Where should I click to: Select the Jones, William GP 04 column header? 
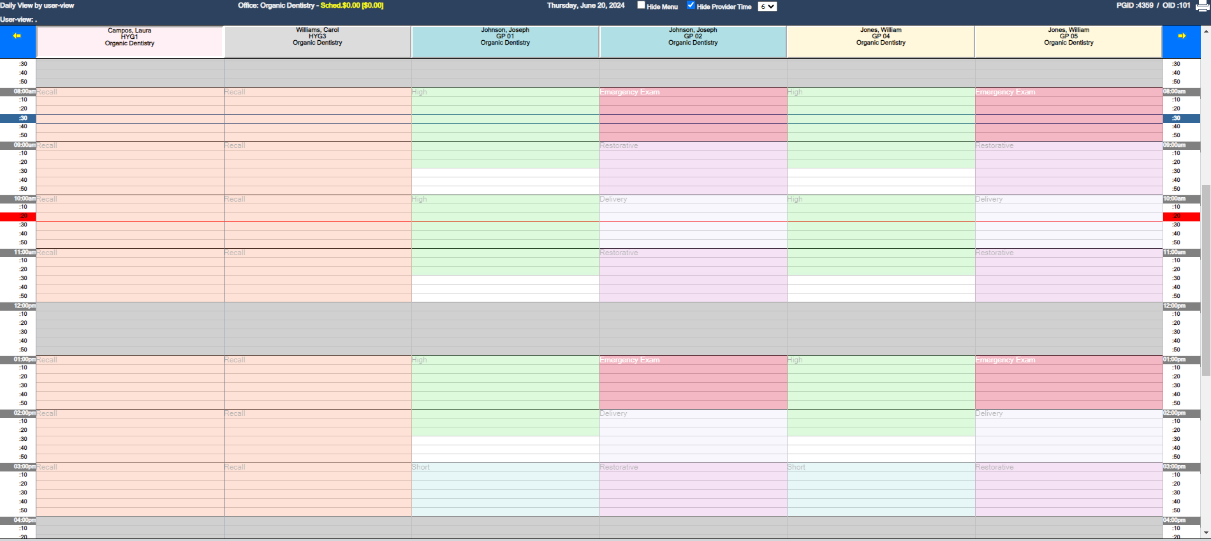tap(880, 41)
